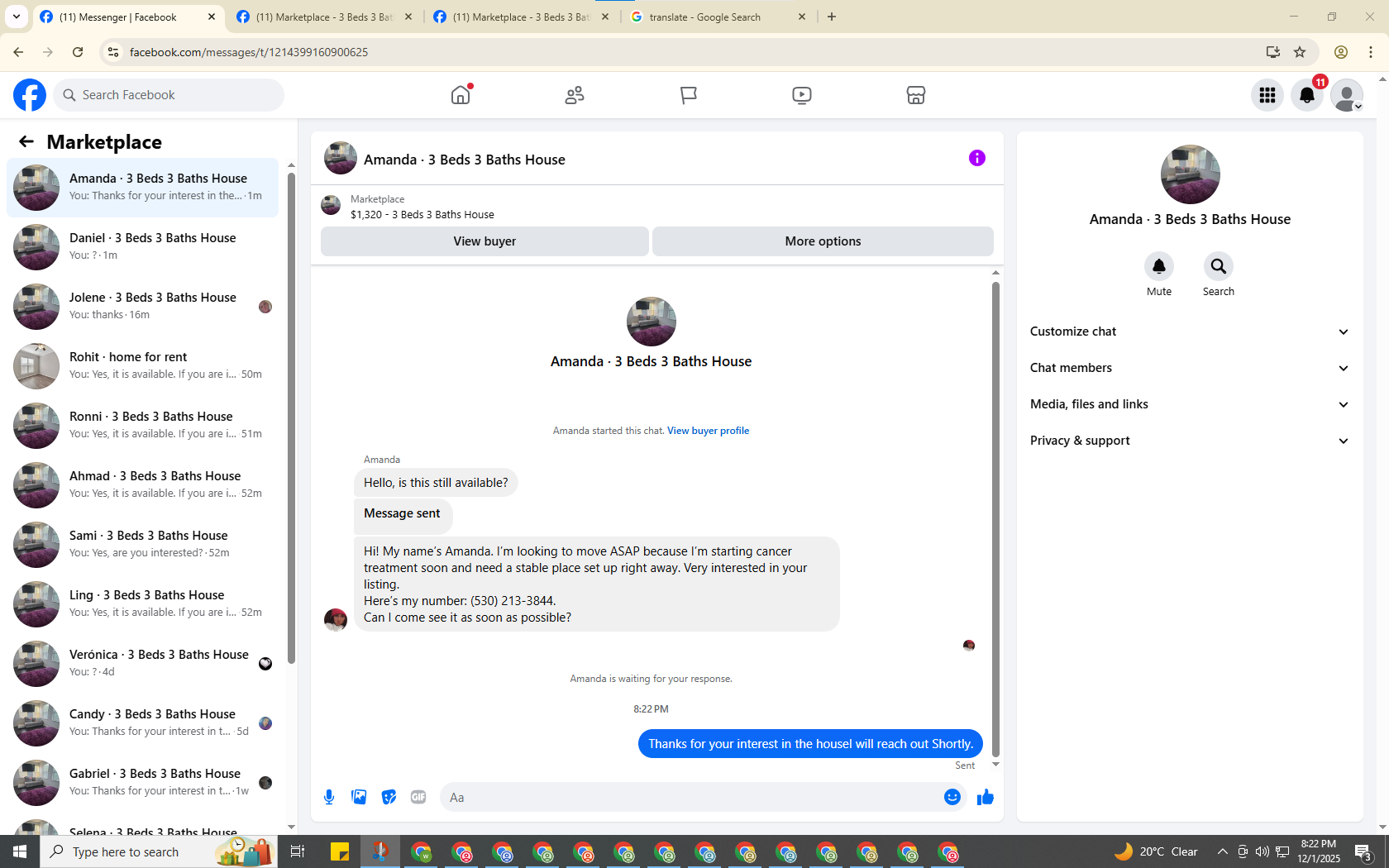Click Windows taskbar search box

coord(159,851)
